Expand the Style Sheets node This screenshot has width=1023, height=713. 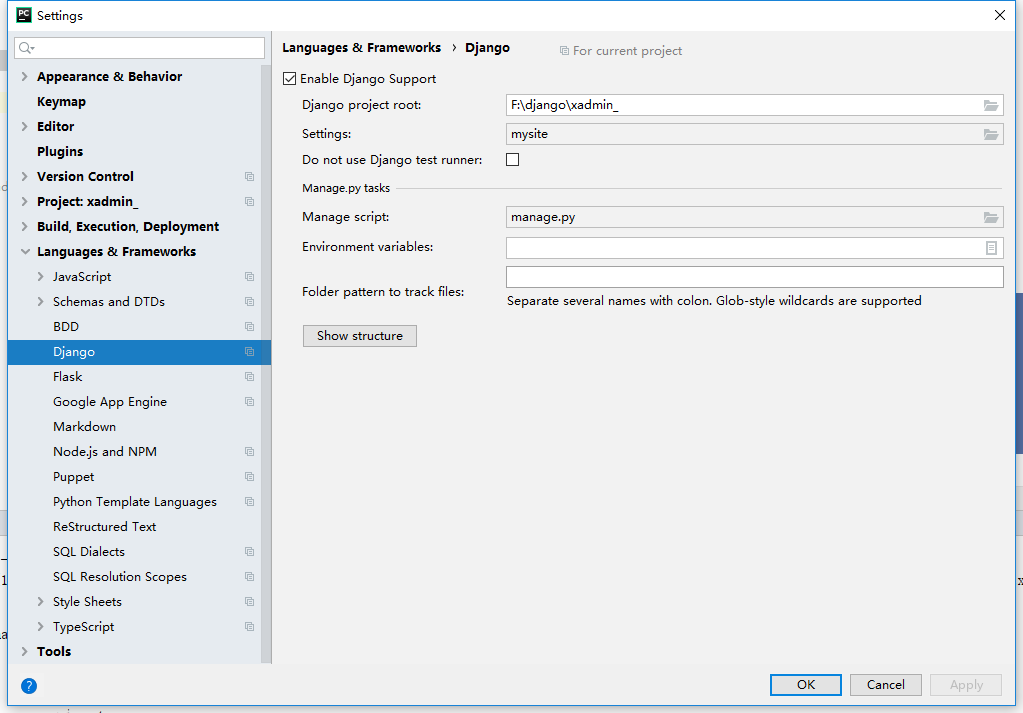click(40, 601)
